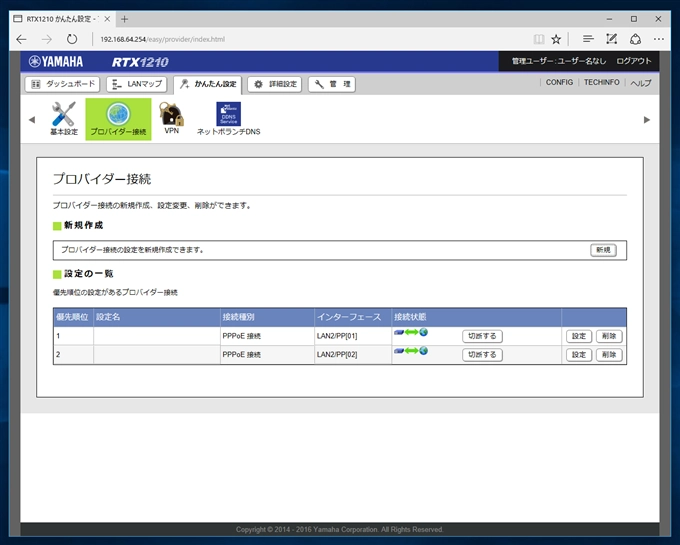Screen dimensions: 680x545
Task: Open the CONFIG link
Action: (559, 82)
